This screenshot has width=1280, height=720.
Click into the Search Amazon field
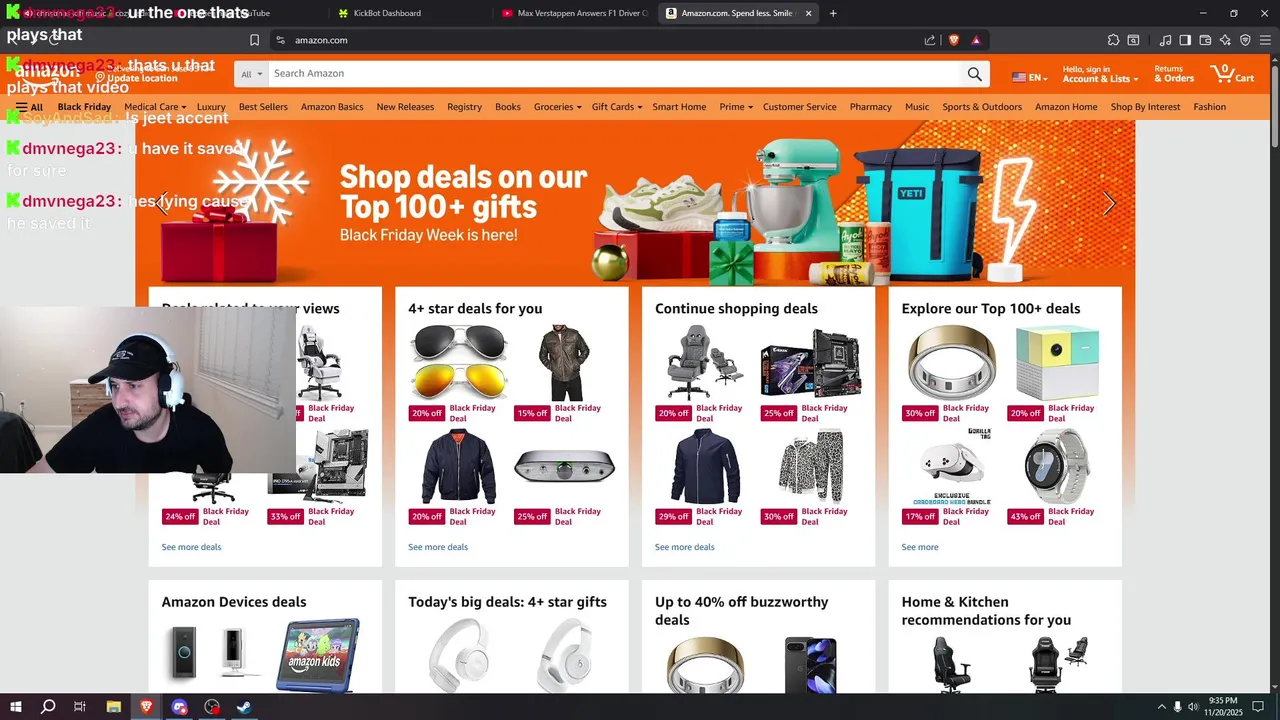click(614, 74)
